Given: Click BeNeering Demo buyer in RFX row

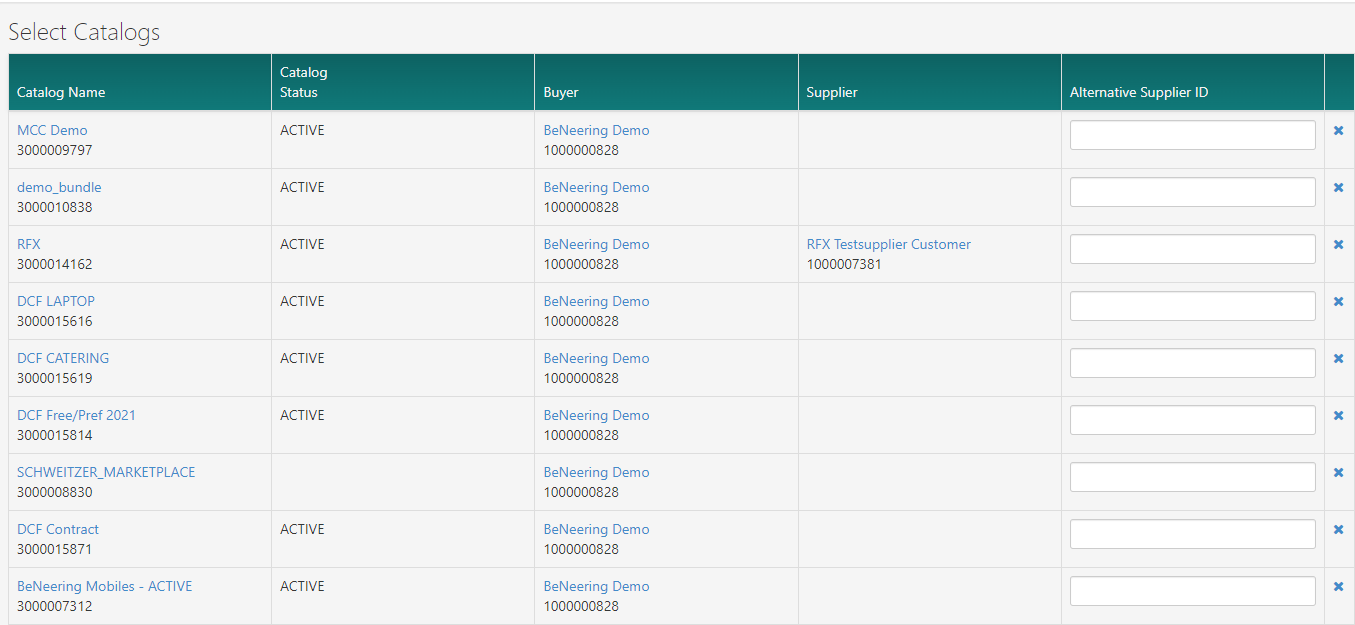Looking at the screenshot, I should point(596,244).
